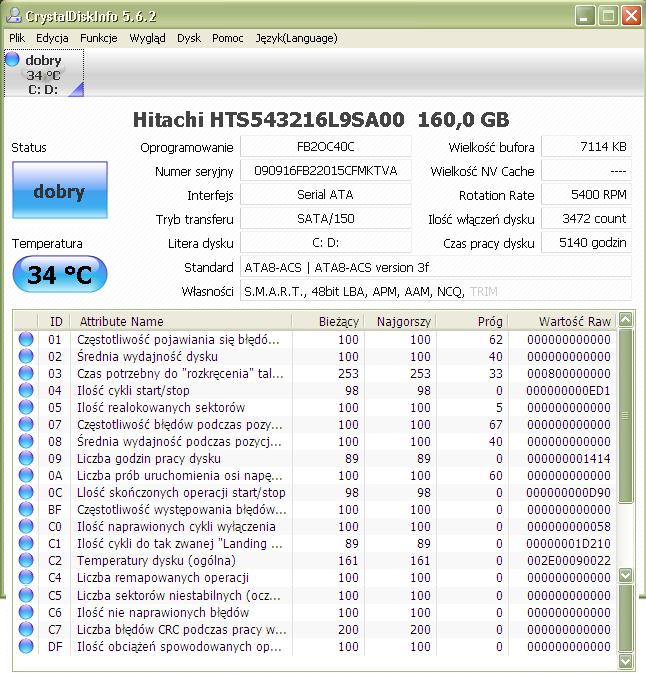Select row Ilość cykli start/stop
The image size is (646, 673).
[x=315, y=391]
